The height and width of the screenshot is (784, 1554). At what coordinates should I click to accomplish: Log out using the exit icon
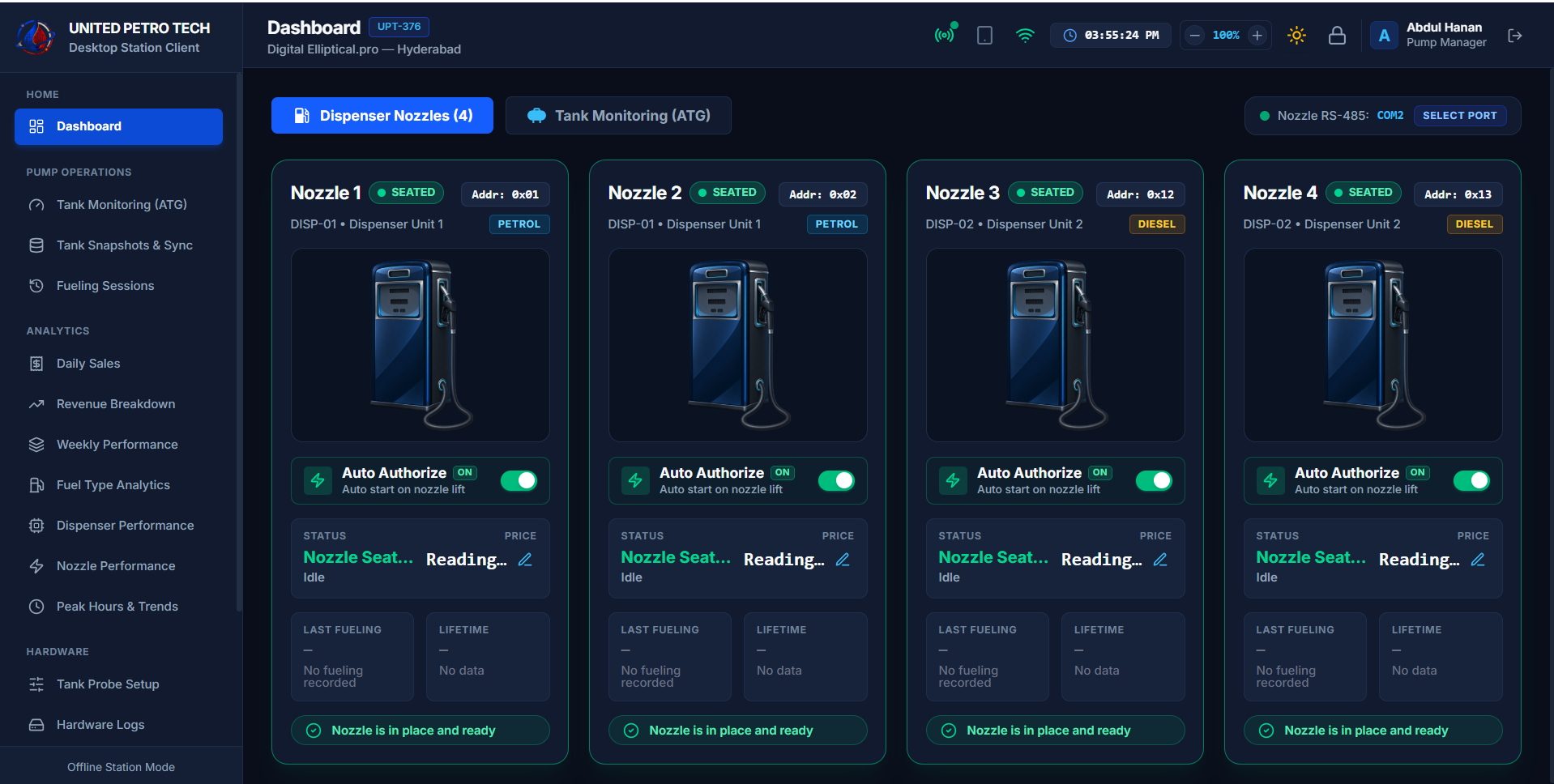[1514, 36]
